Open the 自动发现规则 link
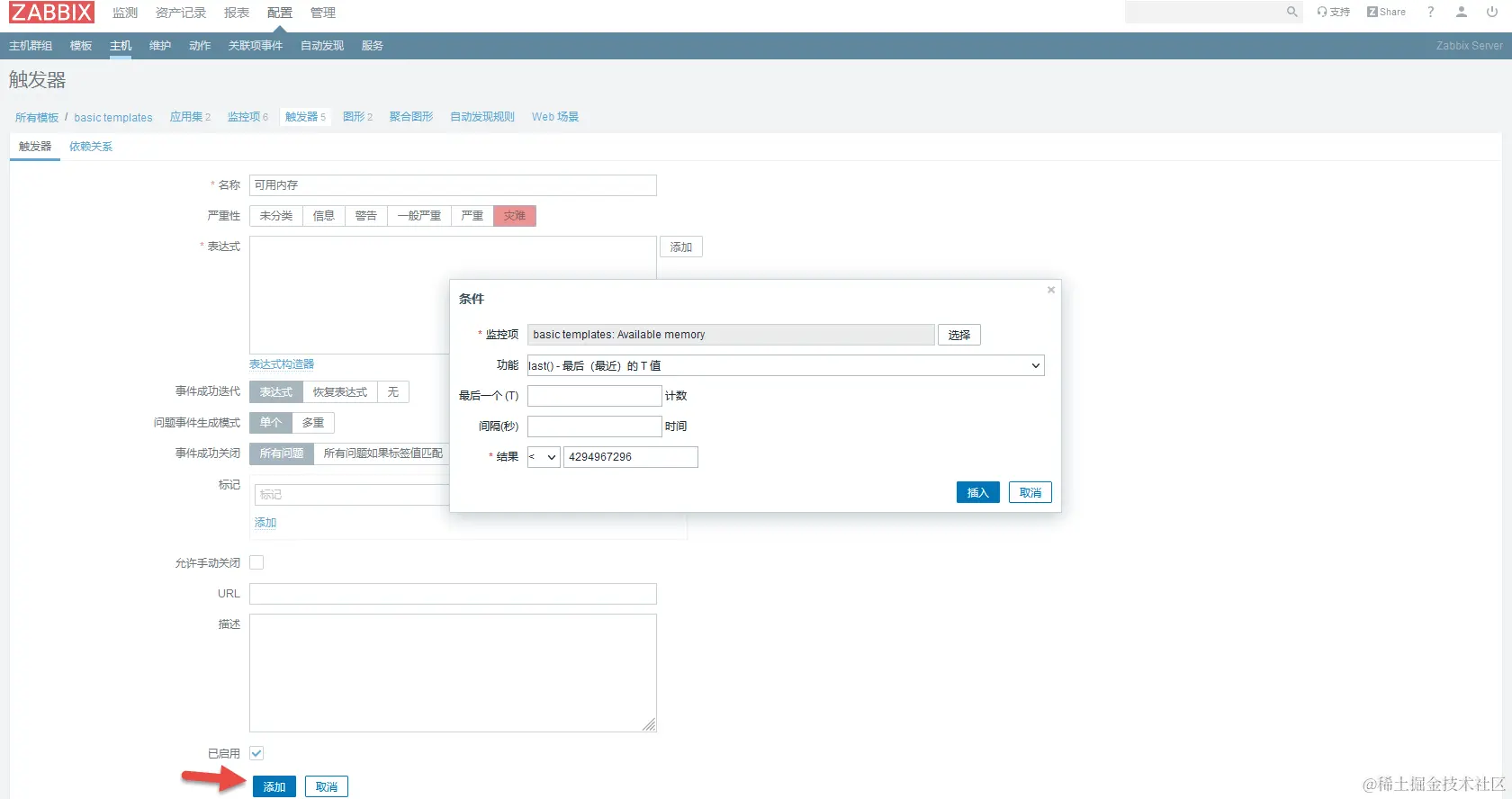Screen dimensions: 1512x799 tap(482, 117)
